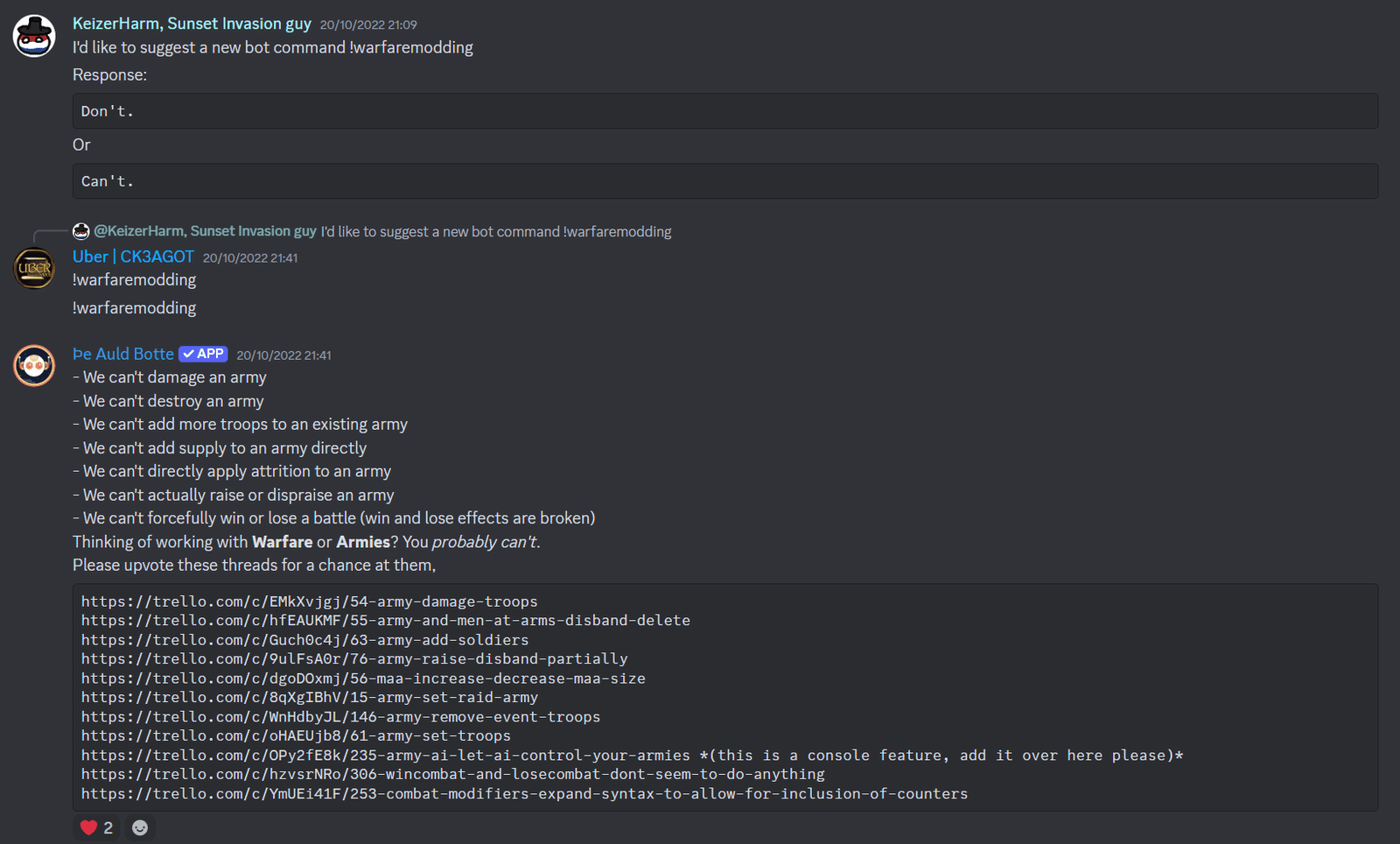
Task: Click the line "We can't damage an army"
Action: [170, 377]
